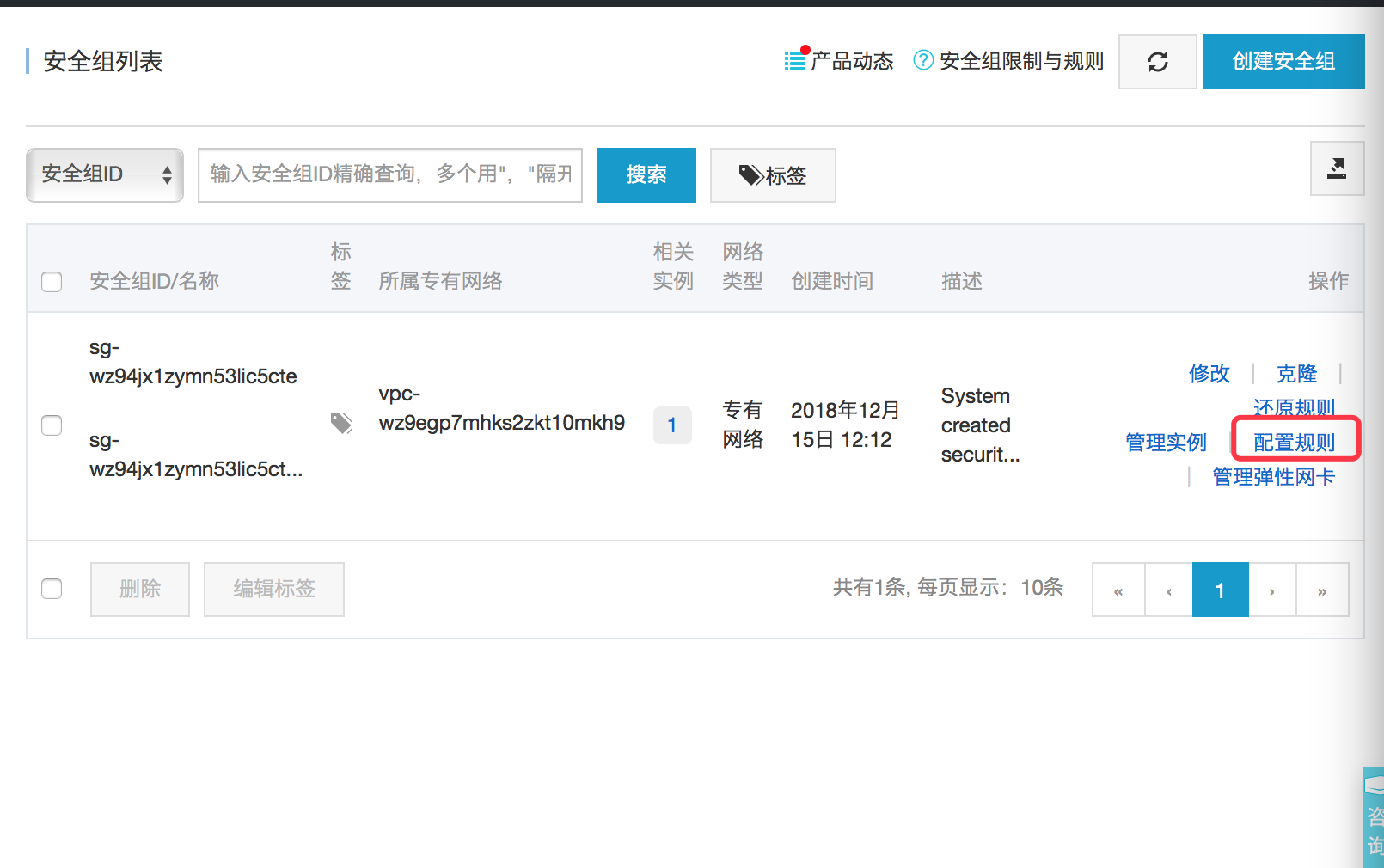
Task: Open 管理弹性网卡 link
Action: [1273, 477]
